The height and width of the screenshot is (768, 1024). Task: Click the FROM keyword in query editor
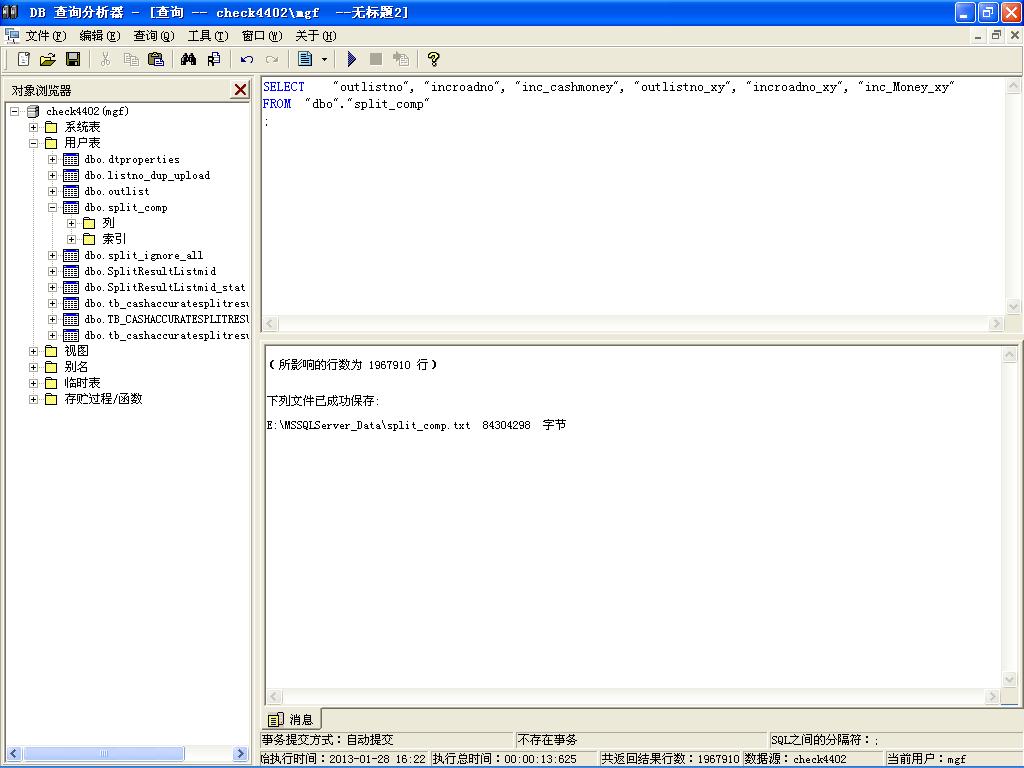coord(277,104)
